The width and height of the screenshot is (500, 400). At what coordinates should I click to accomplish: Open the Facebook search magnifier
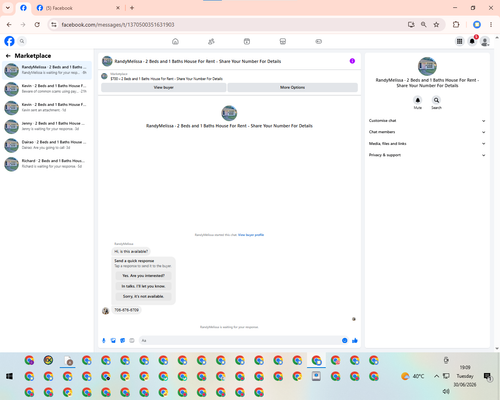22,41
